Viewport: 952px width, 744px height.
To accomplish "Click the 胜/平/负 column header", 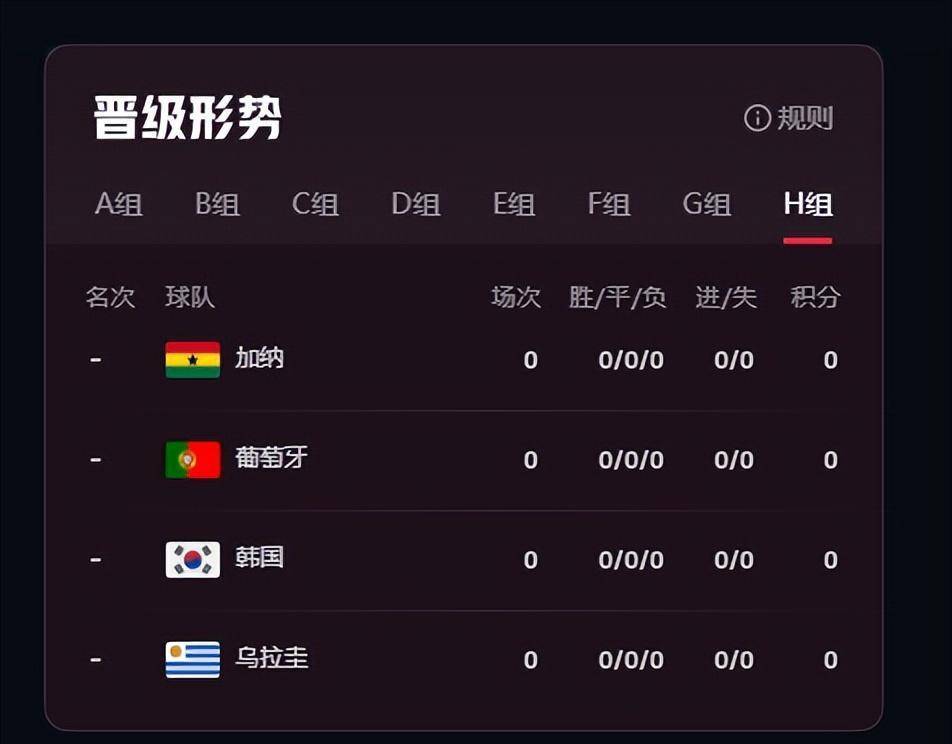I will (x=617, y=298).
